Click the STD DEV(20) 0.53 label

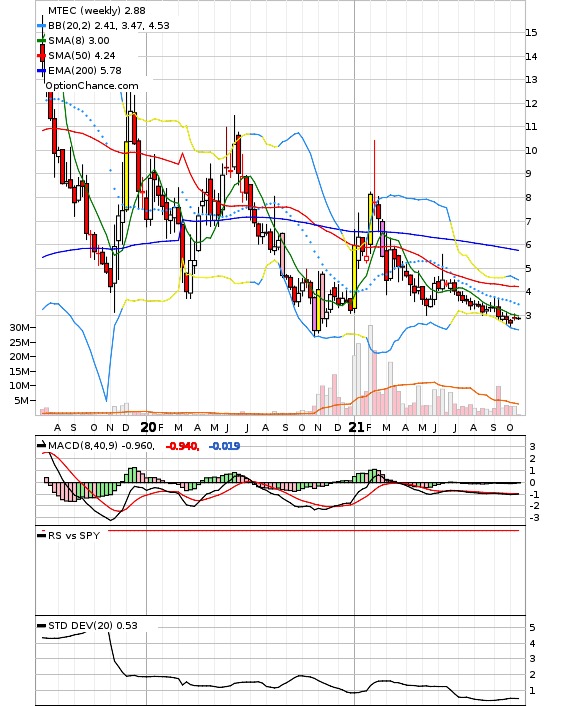tap(93, 625)
